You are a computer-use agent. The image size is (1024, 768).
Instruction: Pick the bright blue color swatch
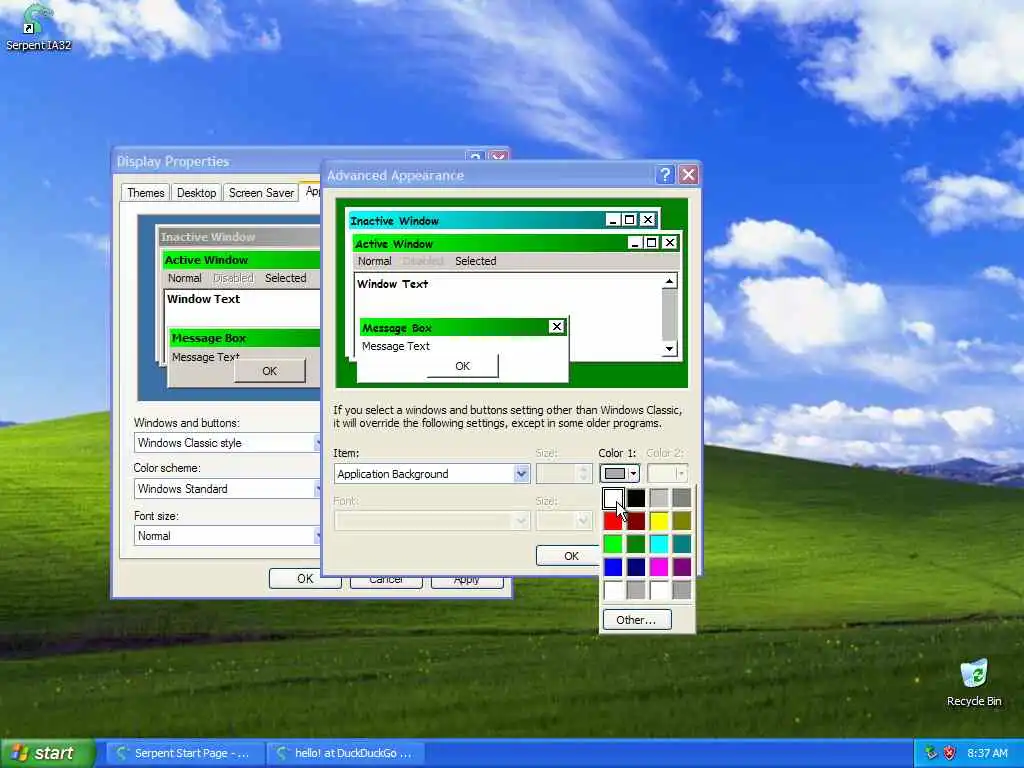[613, 567]
